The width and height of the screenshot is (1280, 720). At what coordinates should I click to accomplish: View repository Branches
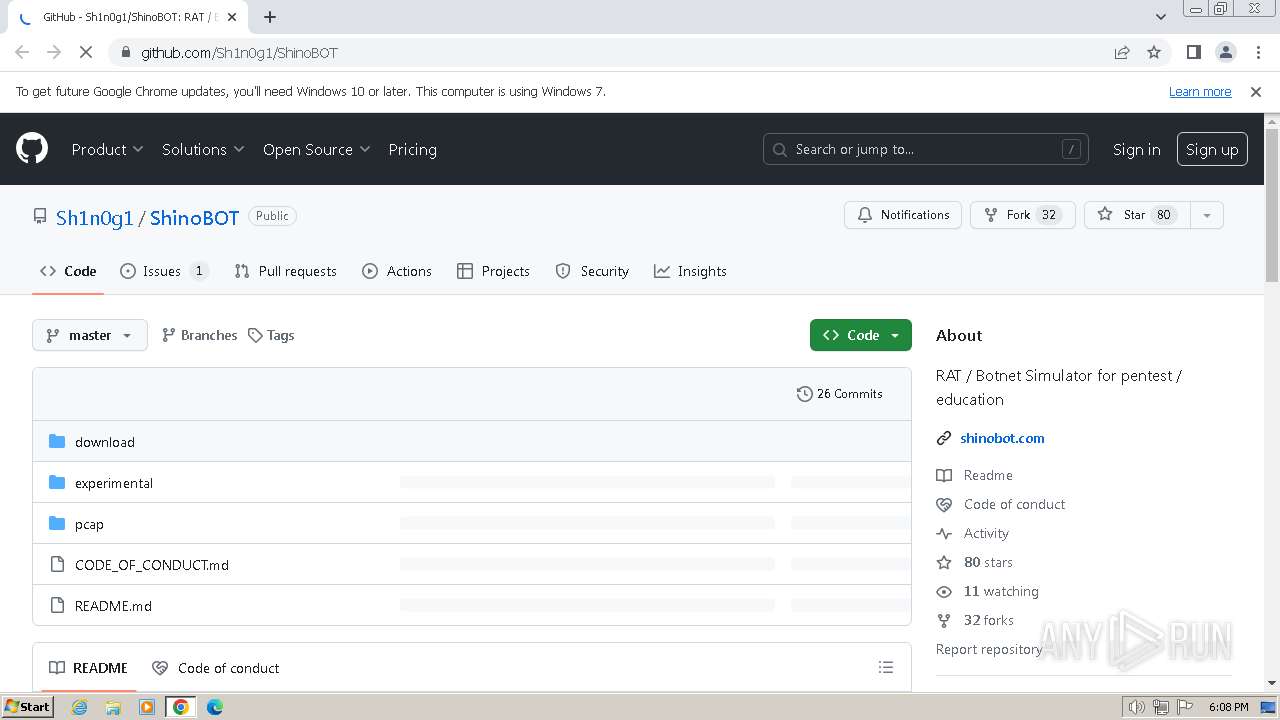pyautogui.click(x=199, y=335)
